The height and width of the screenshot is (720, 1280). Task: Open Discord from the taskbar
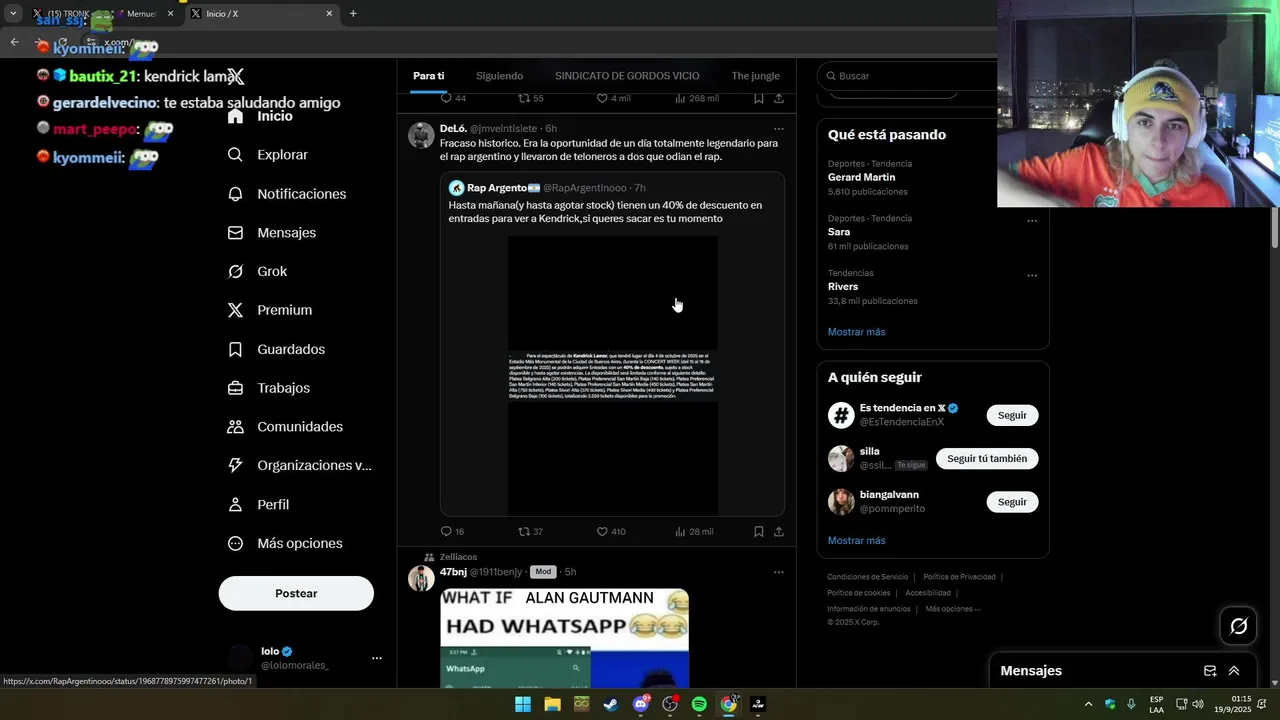pyautogui.click(x=641, y=704)
